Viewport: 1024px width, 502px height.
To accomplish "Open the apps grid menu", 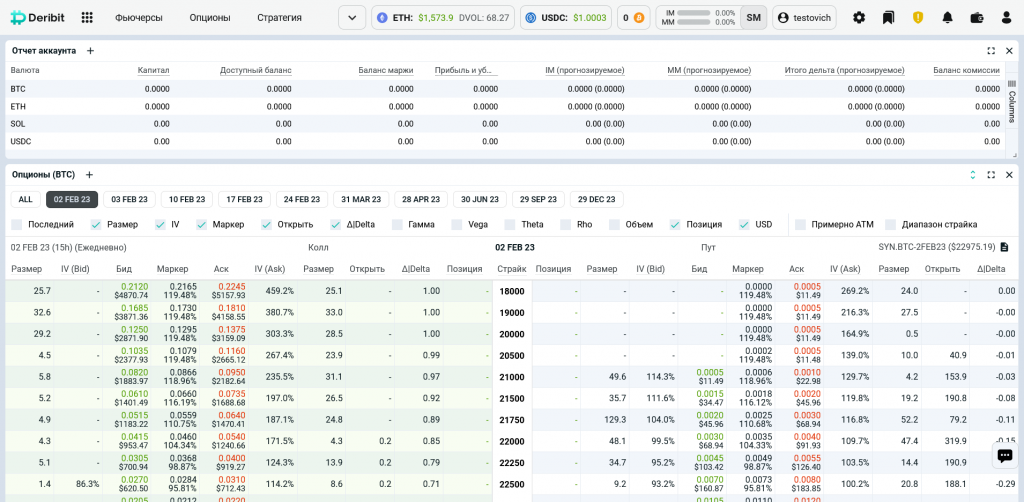I will (87, 17).
